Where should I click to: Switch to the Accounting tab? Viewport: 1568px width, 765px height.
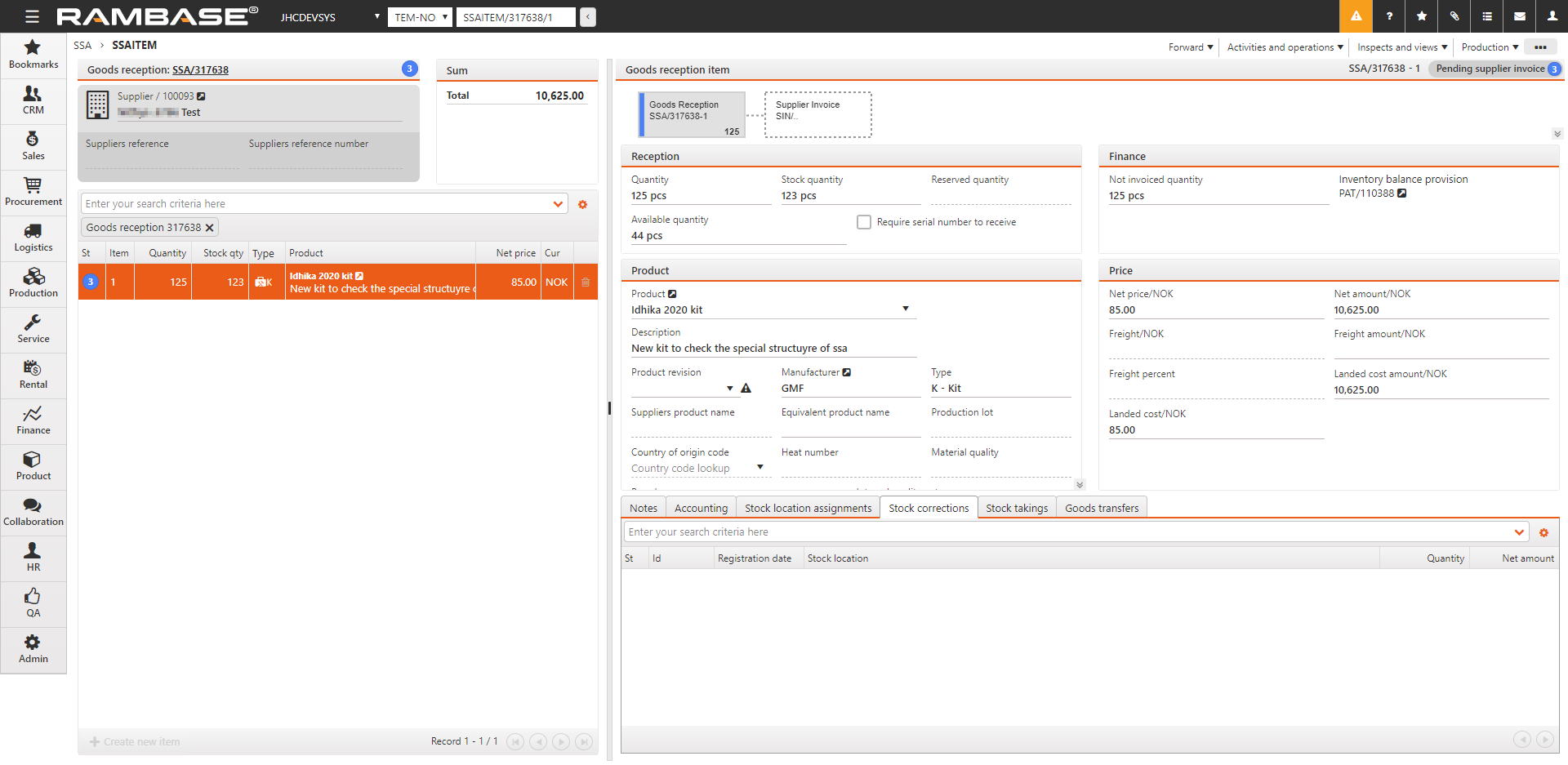coord(700,508)
